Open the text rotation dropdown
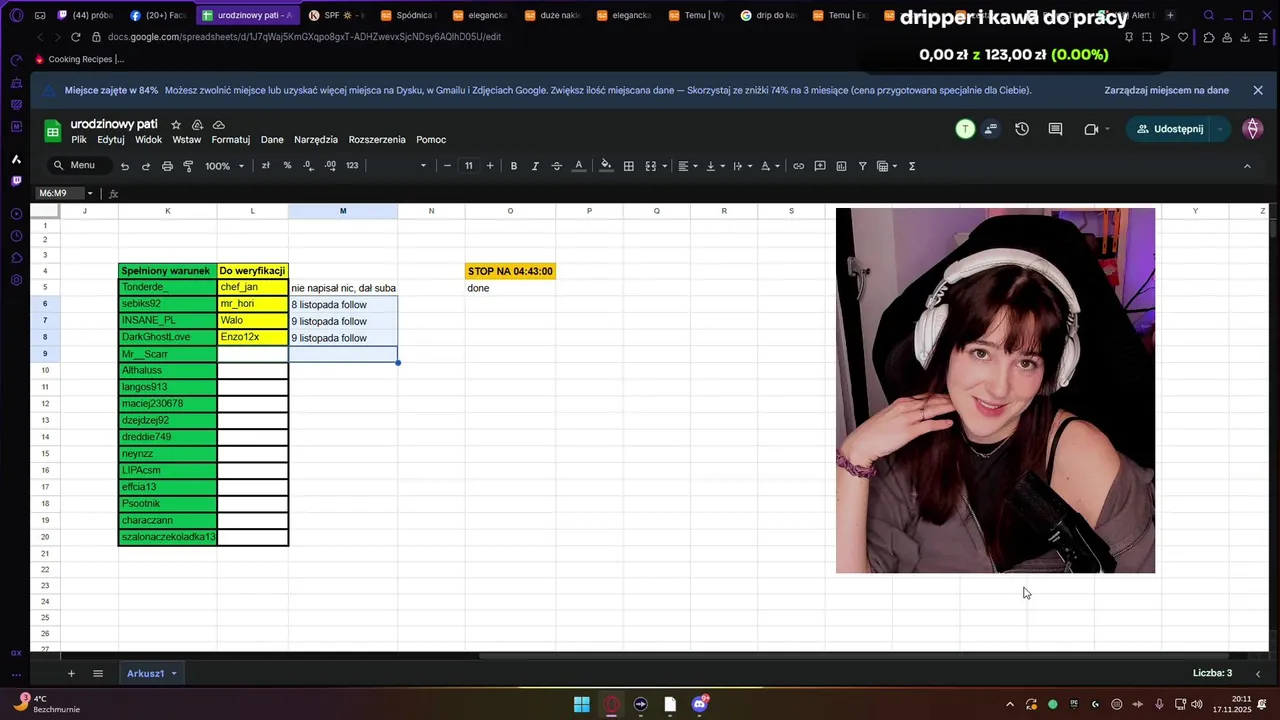This screenshot has height=720, width=1280. pos(770,166)
